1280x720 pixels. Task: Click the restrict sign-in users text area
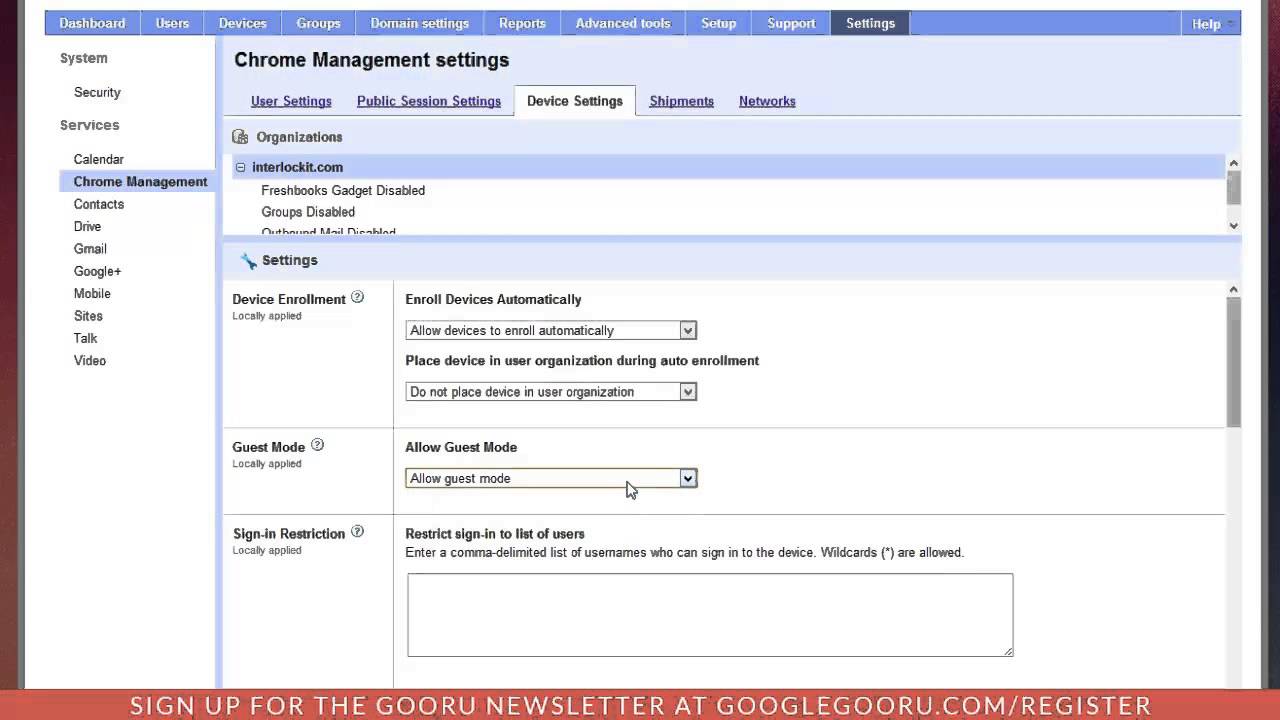click(710, 615)
